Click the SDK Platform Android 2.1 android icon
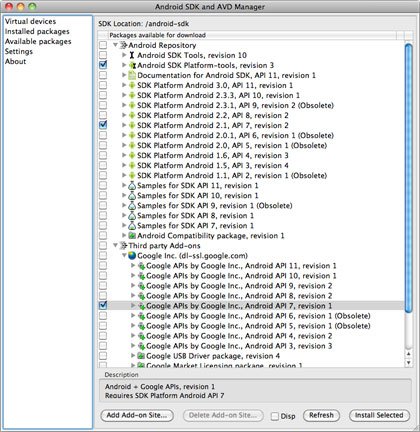420x432 pixels. (132, 125)
